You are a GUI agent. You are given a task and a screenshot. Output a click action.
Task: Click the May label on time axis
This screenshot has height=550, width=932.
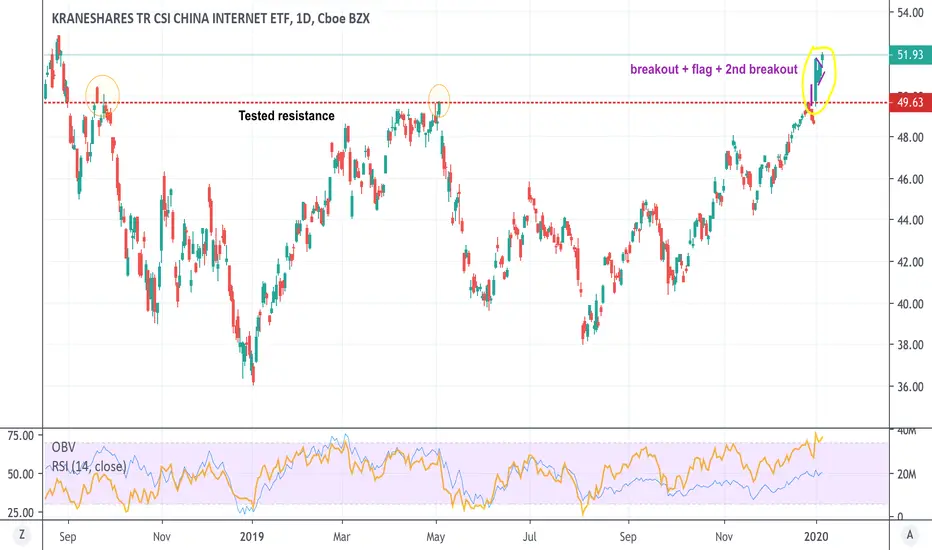click(x=436, y=537)
